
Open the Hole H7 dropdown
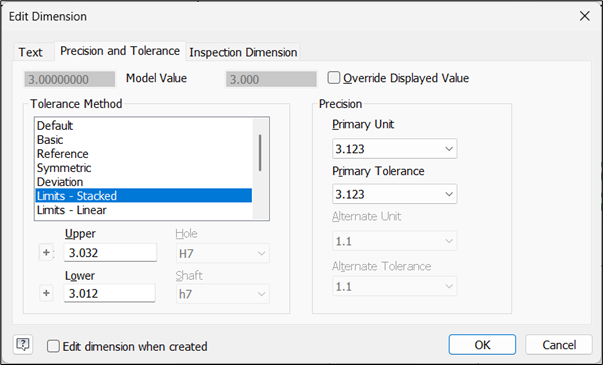coord(223,253)
